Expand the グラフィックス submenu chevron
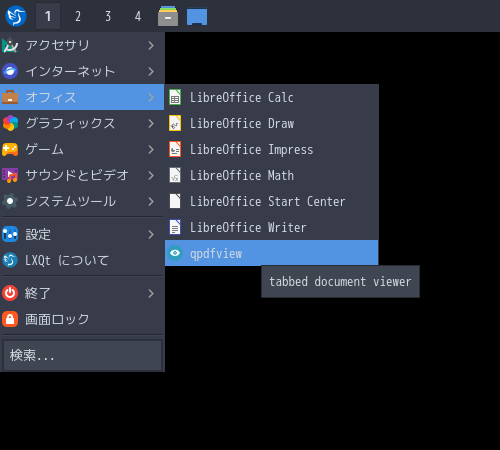The image size is (500, 450). coord(151,123)
